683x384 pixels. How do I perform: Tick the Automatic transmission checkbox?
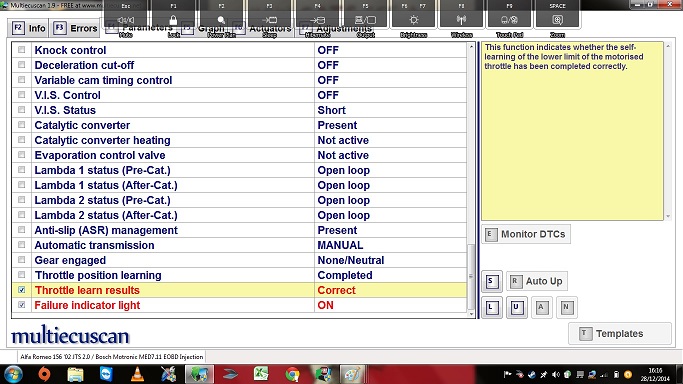point(21,245)
